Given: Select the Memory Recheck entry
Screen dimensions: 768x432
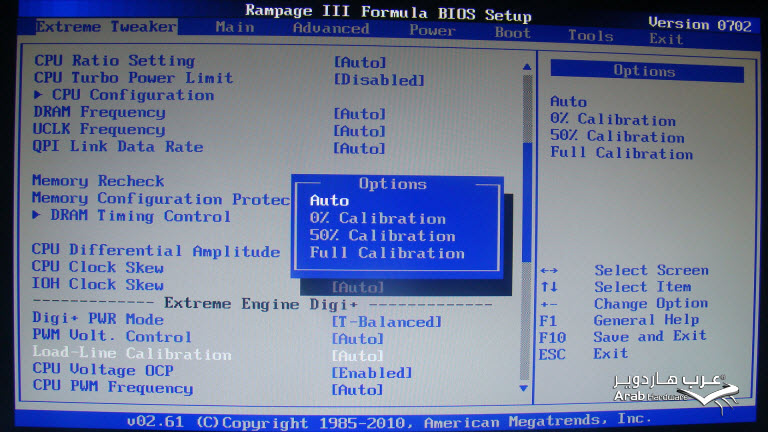Looking at the screenshot, I should click(x=98, y=181).
